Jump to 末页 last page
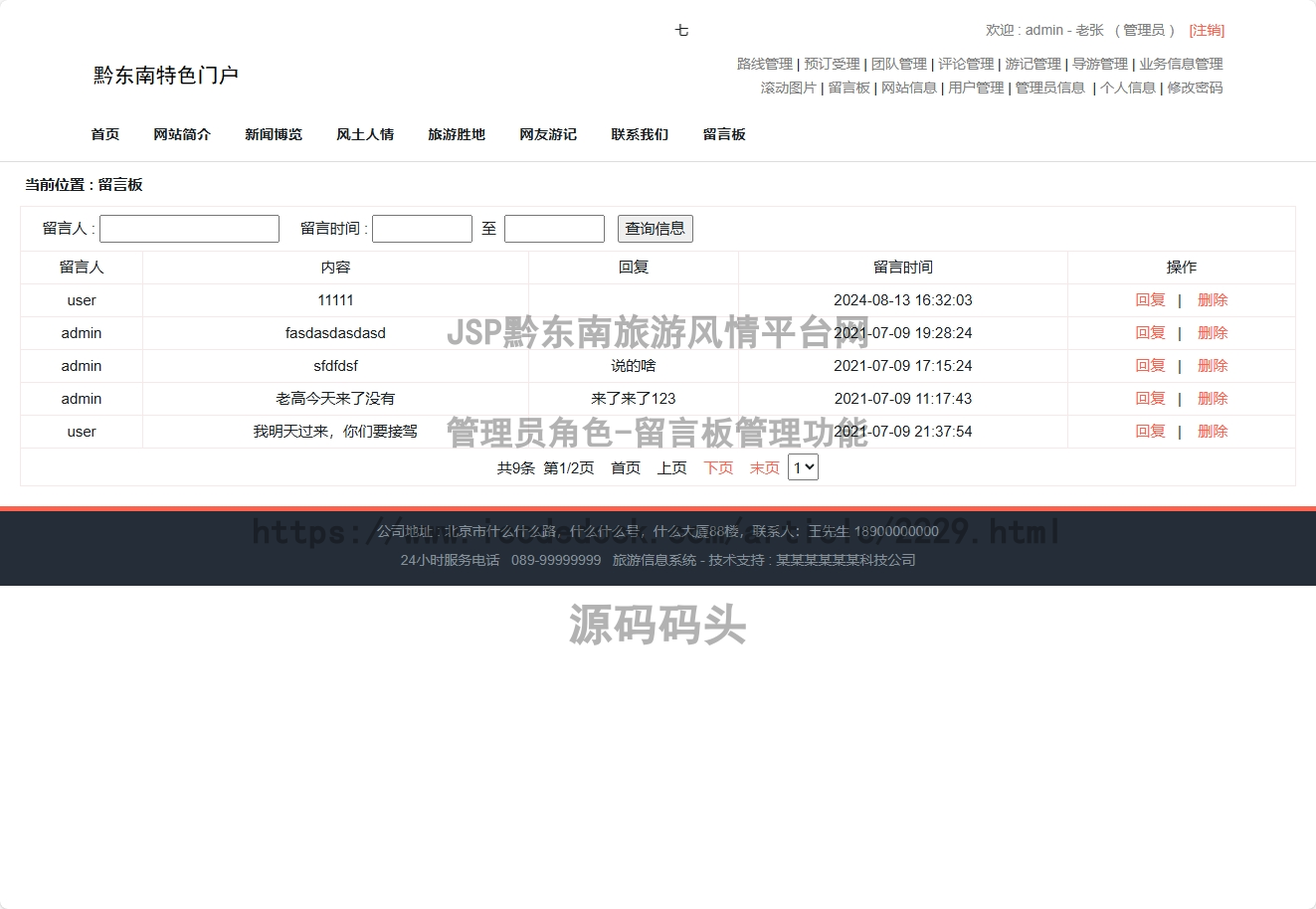1316x909 pixels. pos(765,468)
